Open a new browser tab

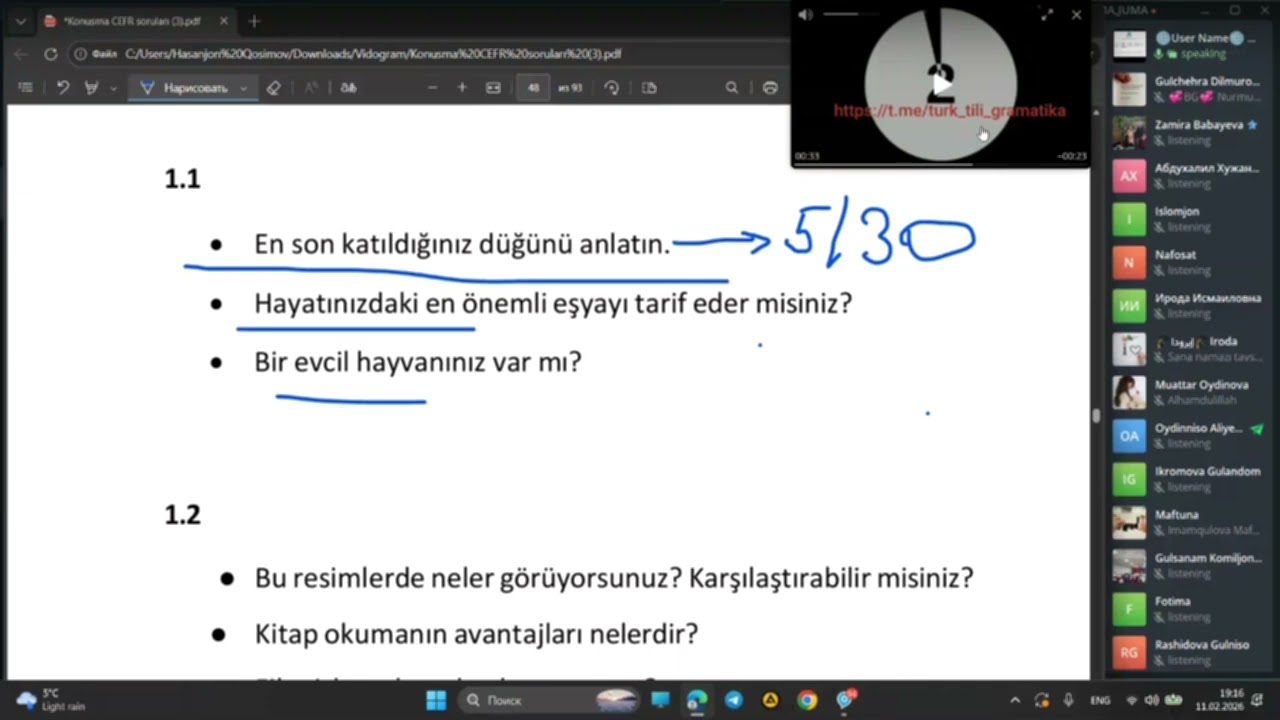254,21
